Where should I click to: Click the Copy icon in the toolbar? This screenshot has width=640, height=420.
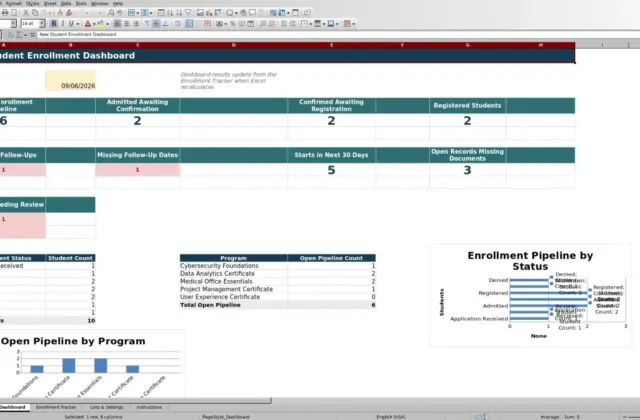35,13
